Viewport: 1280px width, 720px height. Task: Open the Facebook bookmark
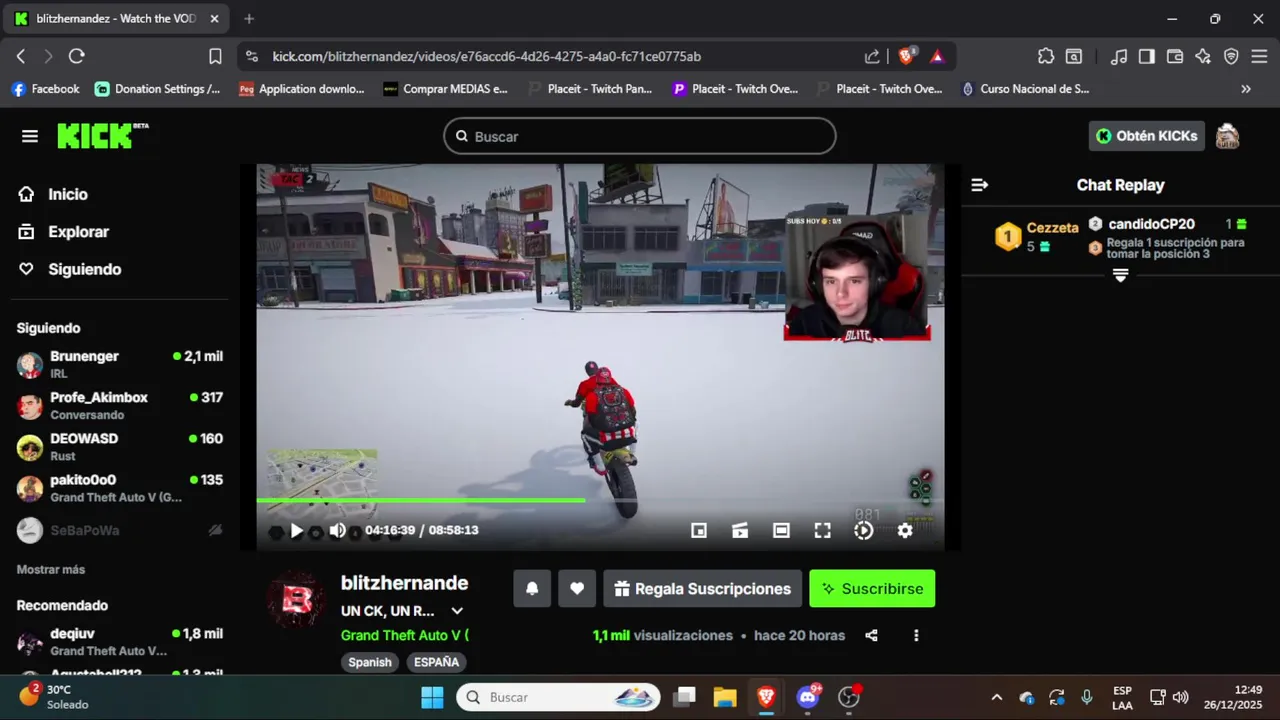click(45, 89)
